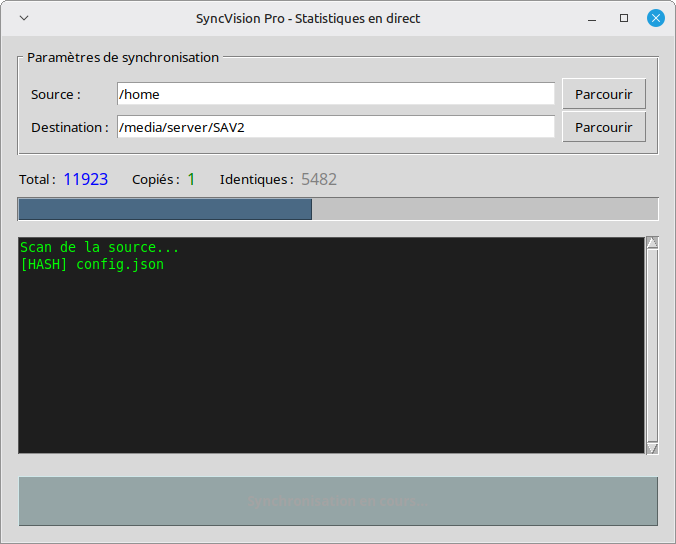Click the Total count value 11923
The width and height of the screenshot is (676, 544).
tap(85, 180)
